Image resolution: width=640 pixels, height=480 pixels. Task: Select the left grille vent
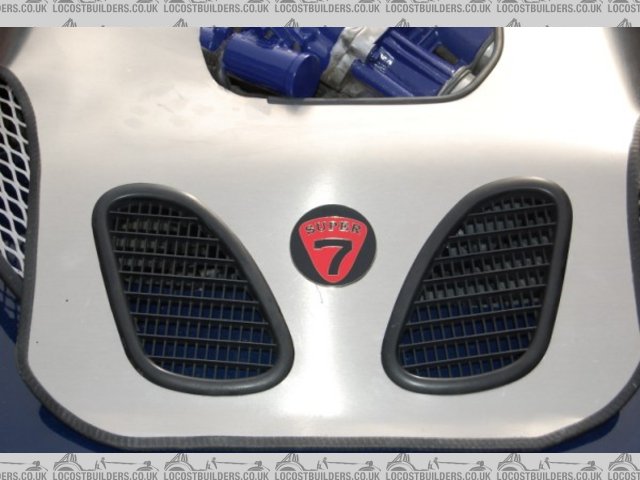pyautogui.click(x=190, y=290)
